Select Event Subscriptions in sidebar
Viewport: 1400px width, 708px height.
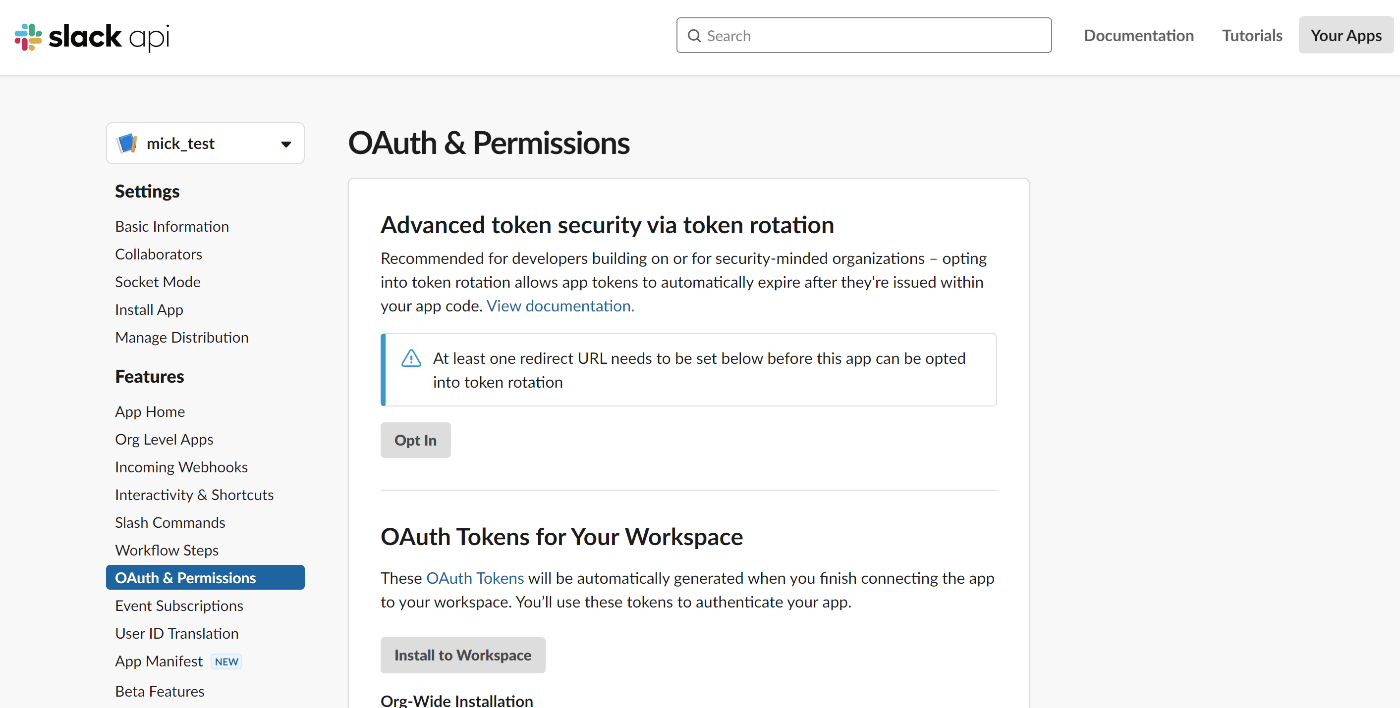(x=179, y=606)
